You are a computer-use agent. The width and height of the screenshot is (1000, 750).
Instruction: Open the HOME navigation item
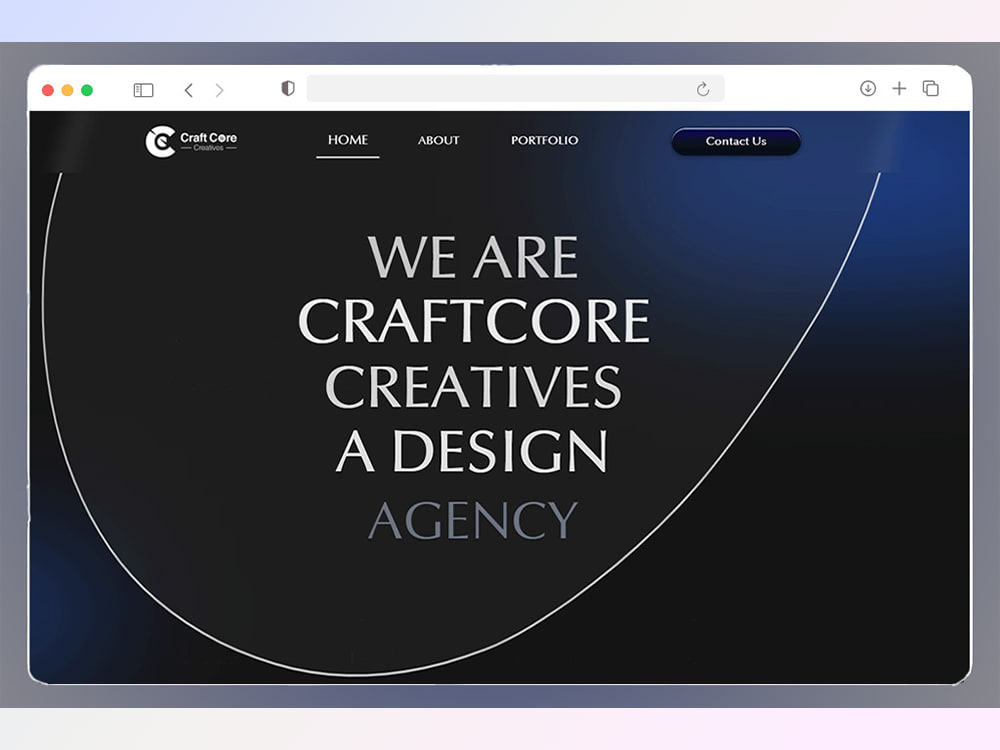[x=348, y=140]
